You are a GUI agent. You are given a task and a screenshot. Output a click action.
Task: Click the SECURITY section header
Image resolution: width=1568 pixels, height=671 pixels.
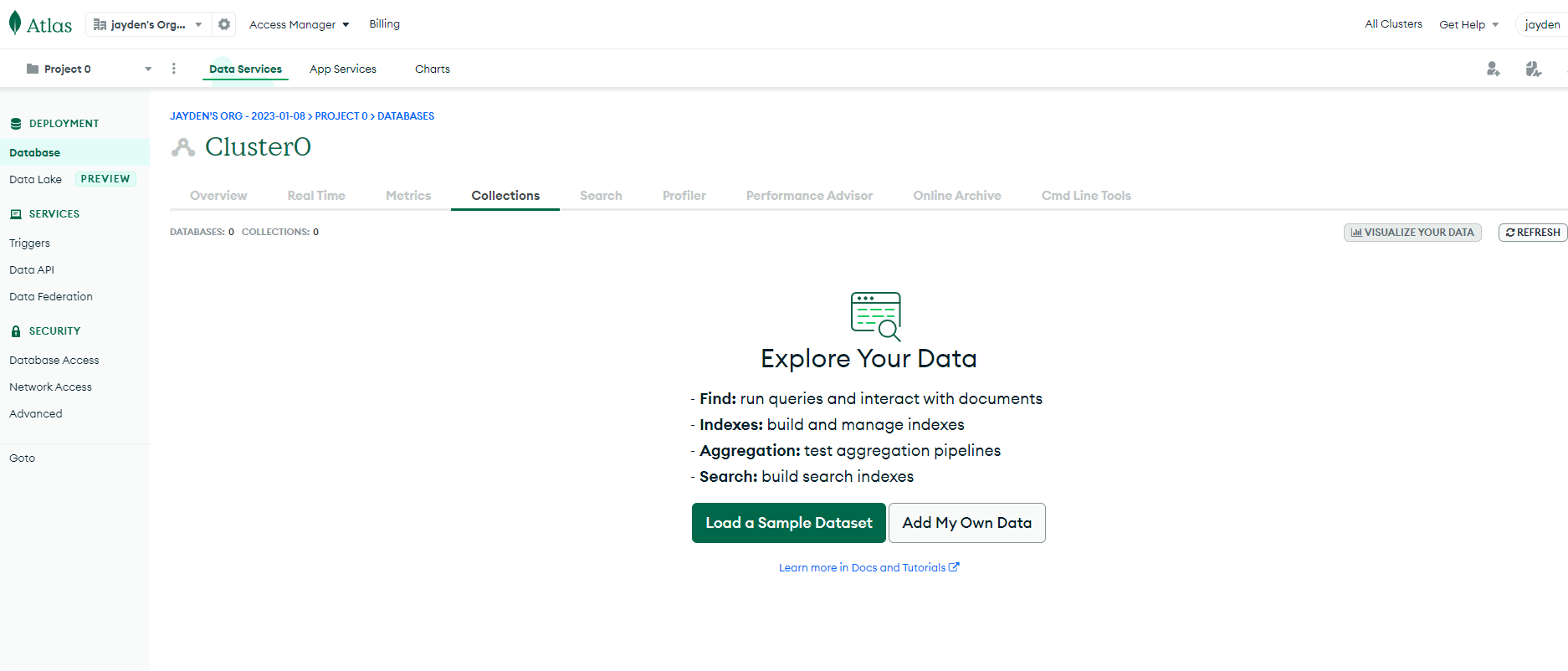[x=54, y=331]
